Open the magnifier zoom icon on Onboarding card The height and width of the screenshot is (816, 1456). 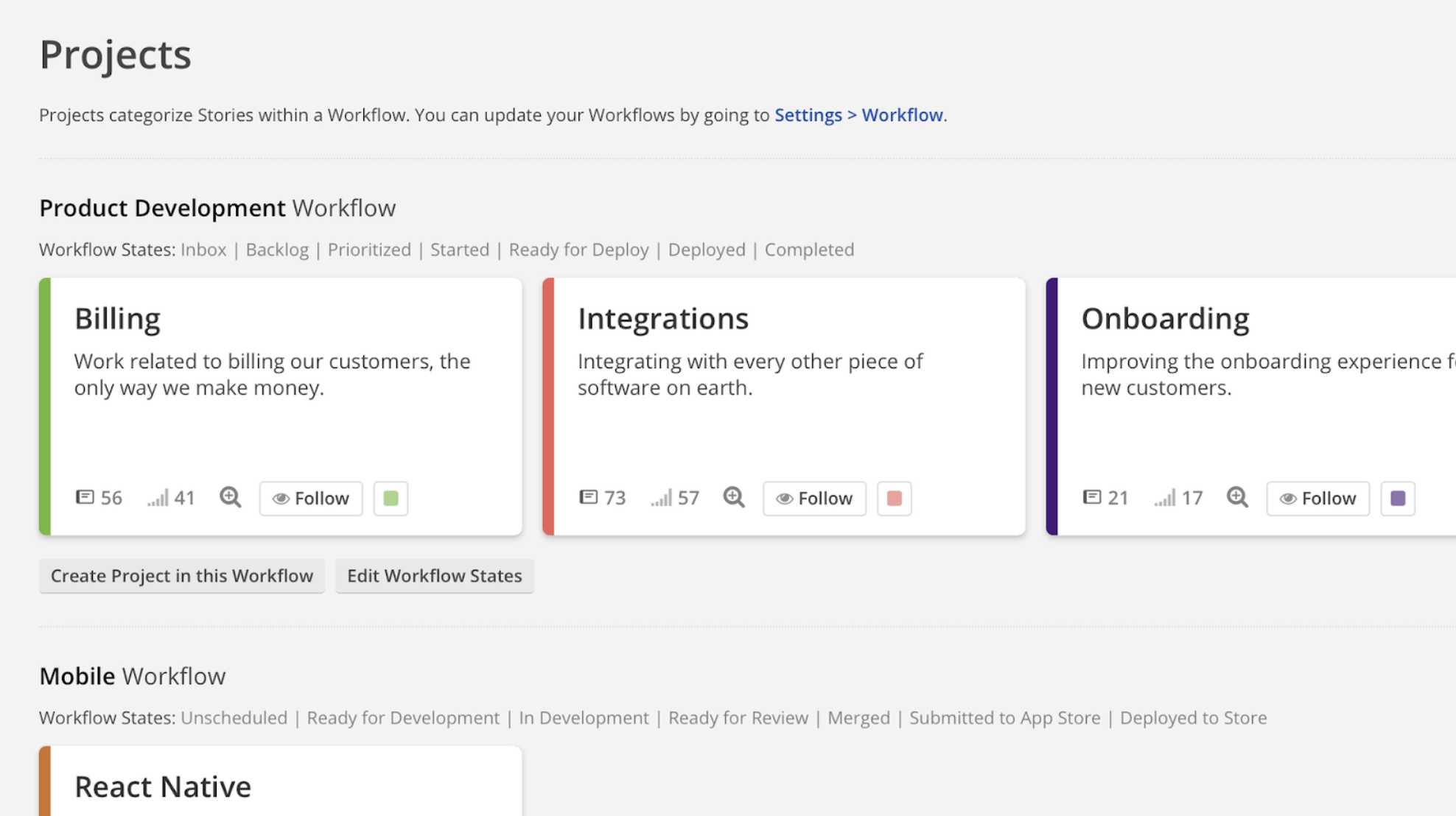point(1238,498)
